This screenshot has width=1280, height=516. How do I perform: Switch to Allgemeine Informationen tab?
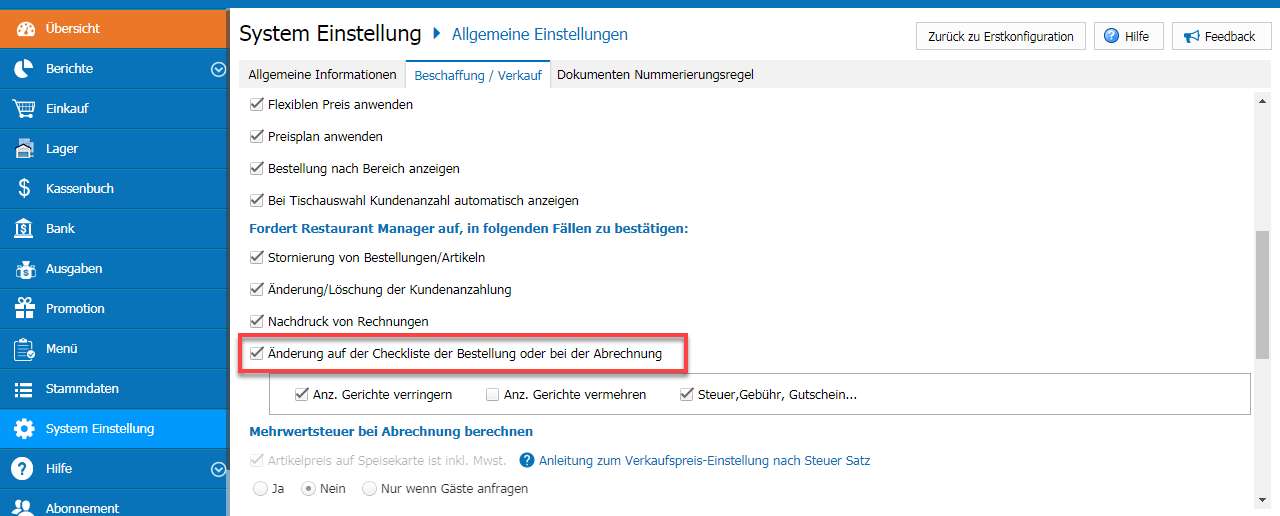[322, 75]
